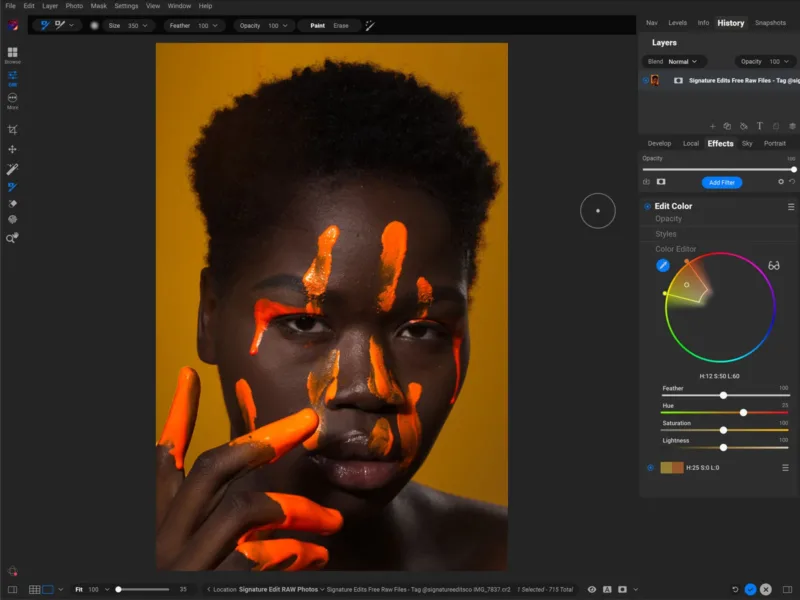This screenshot has height=600, width=800.
Task: Select the Move tool
Action: click(12, 150)
